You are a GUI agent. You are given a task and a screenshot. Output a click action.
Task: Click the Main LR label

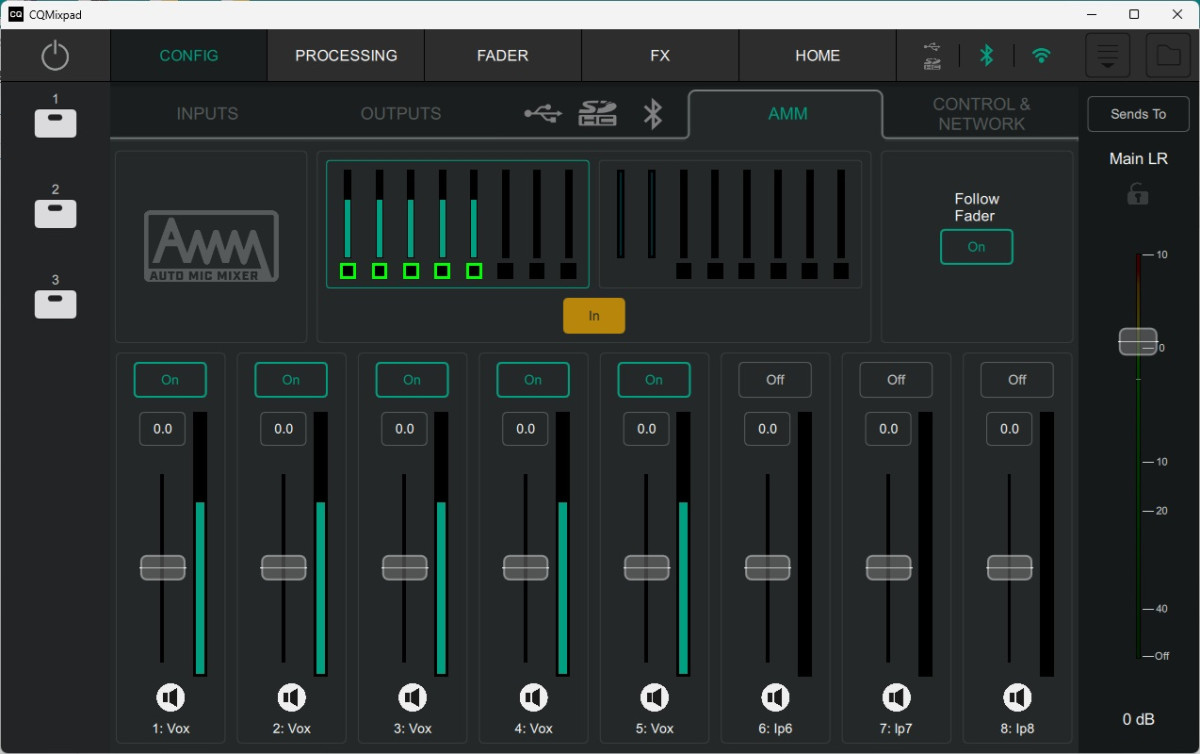tap(1138, 159)
